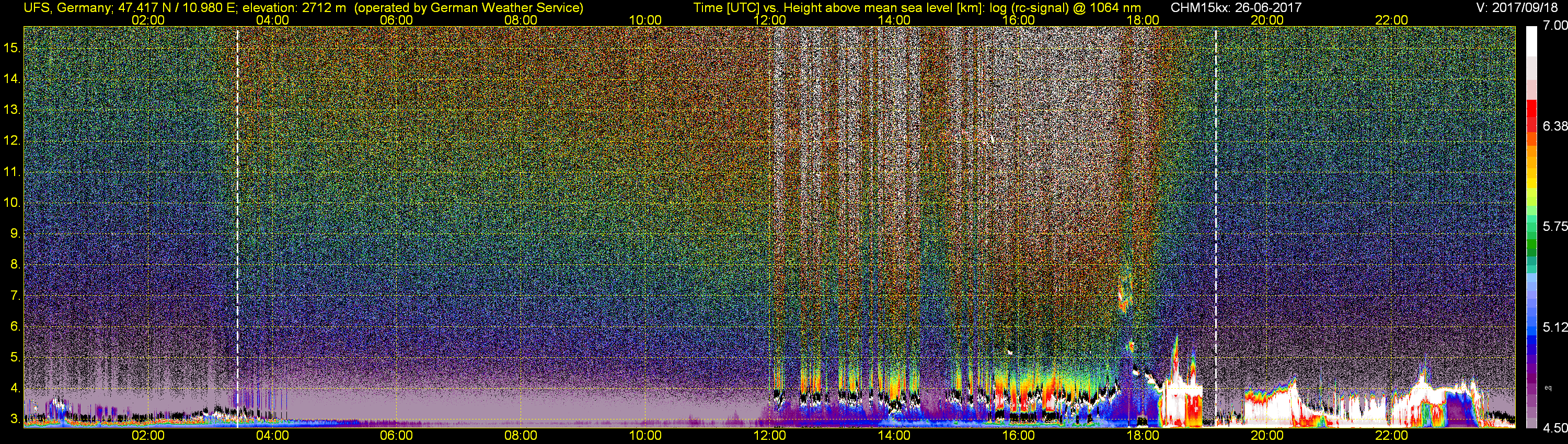Image resolution: width=1568 pixels, height=444 pixels.
Task: Click the color scale value '6.38'
Action: tap(1555, 126)
